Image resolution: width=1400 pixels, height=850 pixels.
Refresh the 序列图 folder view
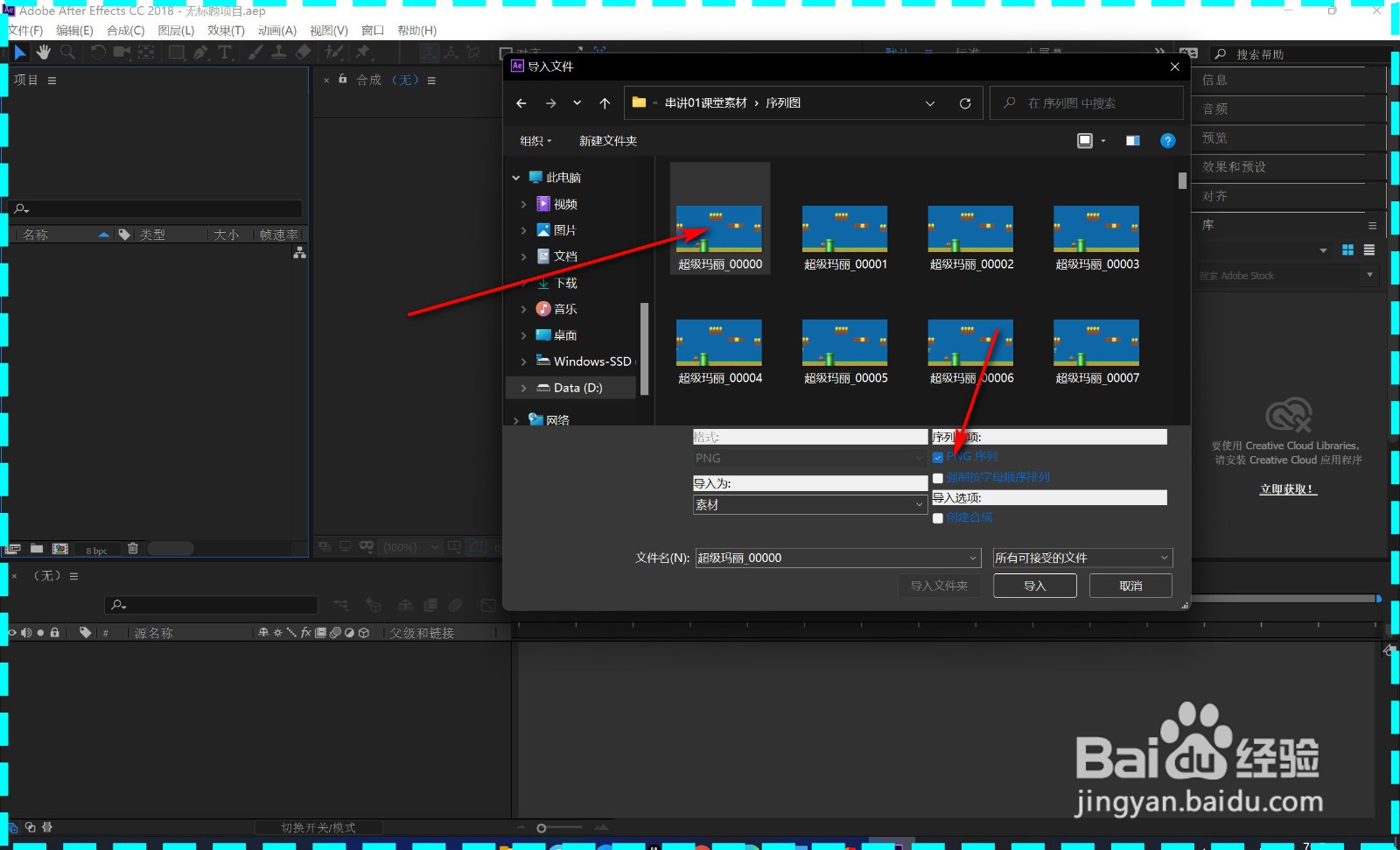click(x=965, y=103)
